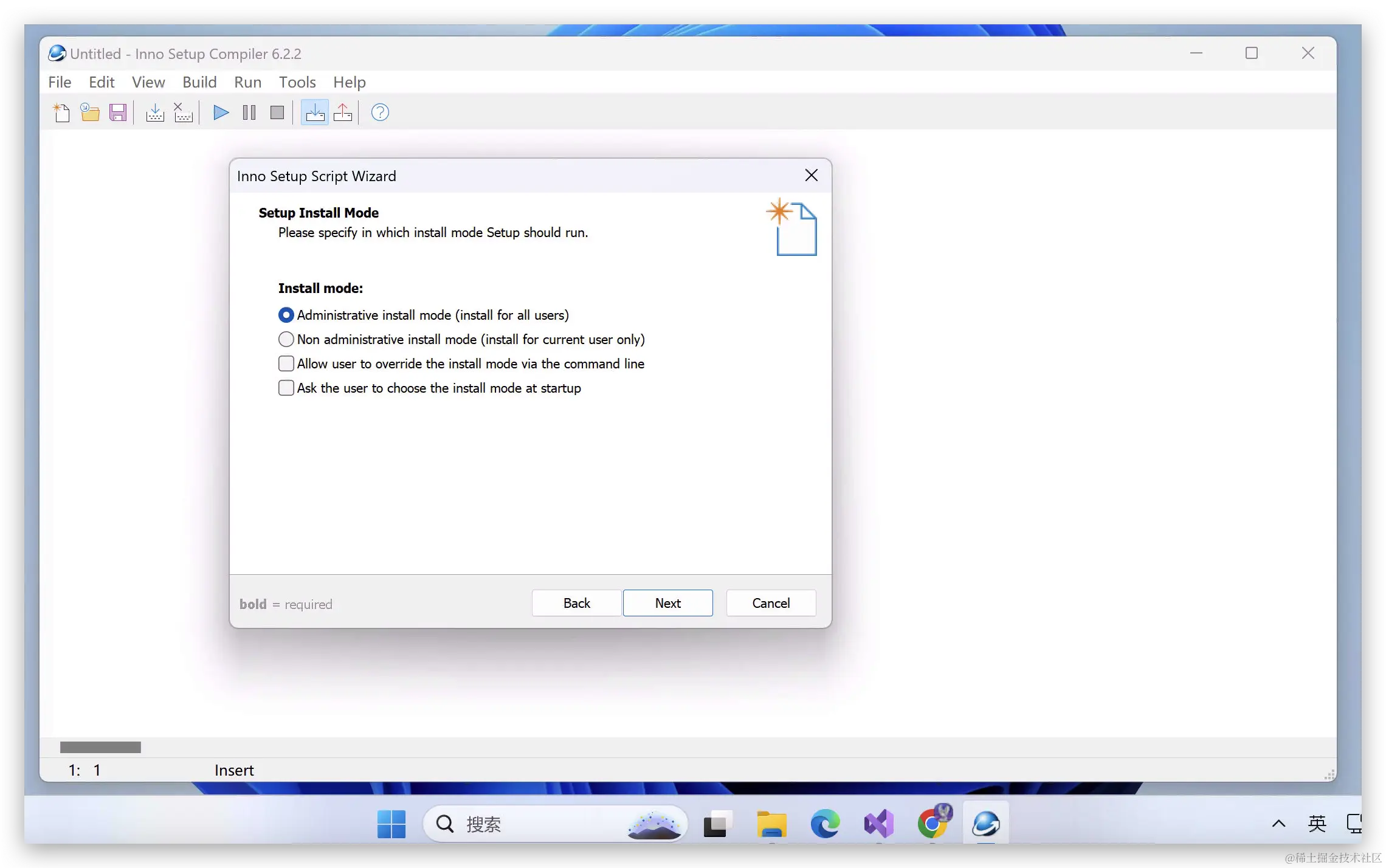The width and height of the screenshot is (1386, 868).
Task: Open File Explorer from the taskbar
Action: click(x=771, y=824)
